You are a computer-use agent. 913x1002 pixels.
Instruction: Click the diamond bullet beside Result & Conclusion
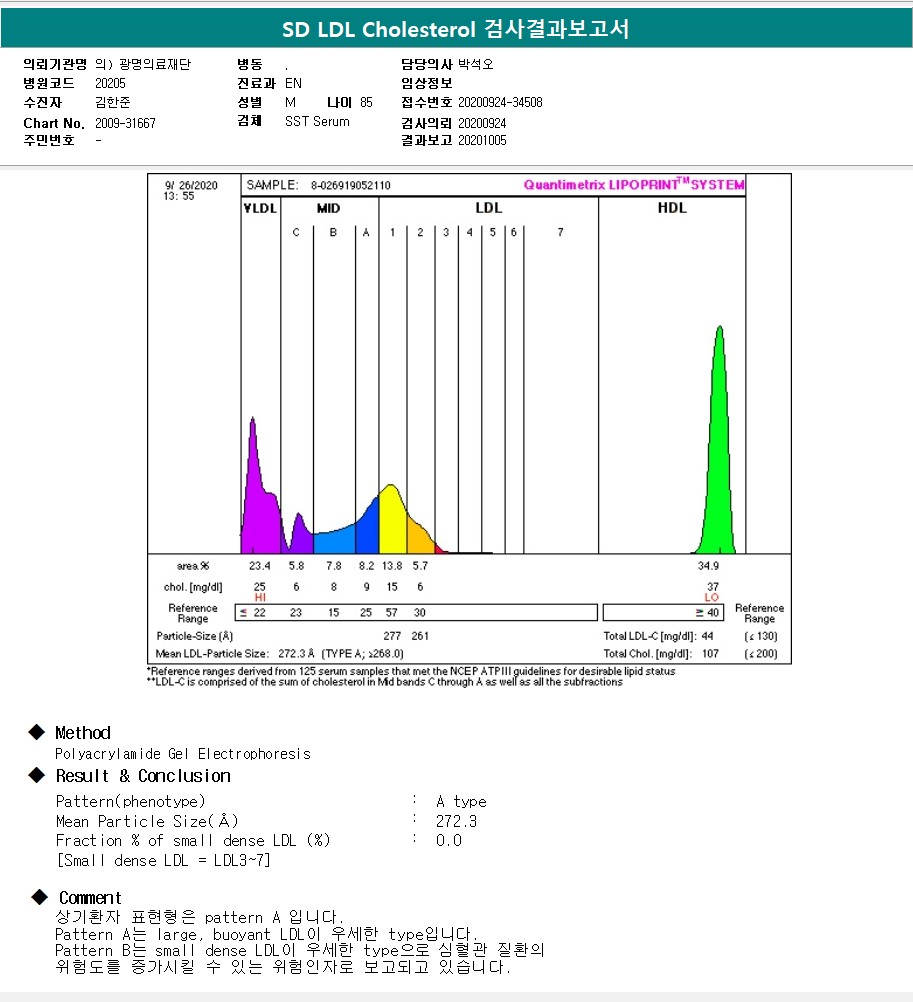point(36,775)
